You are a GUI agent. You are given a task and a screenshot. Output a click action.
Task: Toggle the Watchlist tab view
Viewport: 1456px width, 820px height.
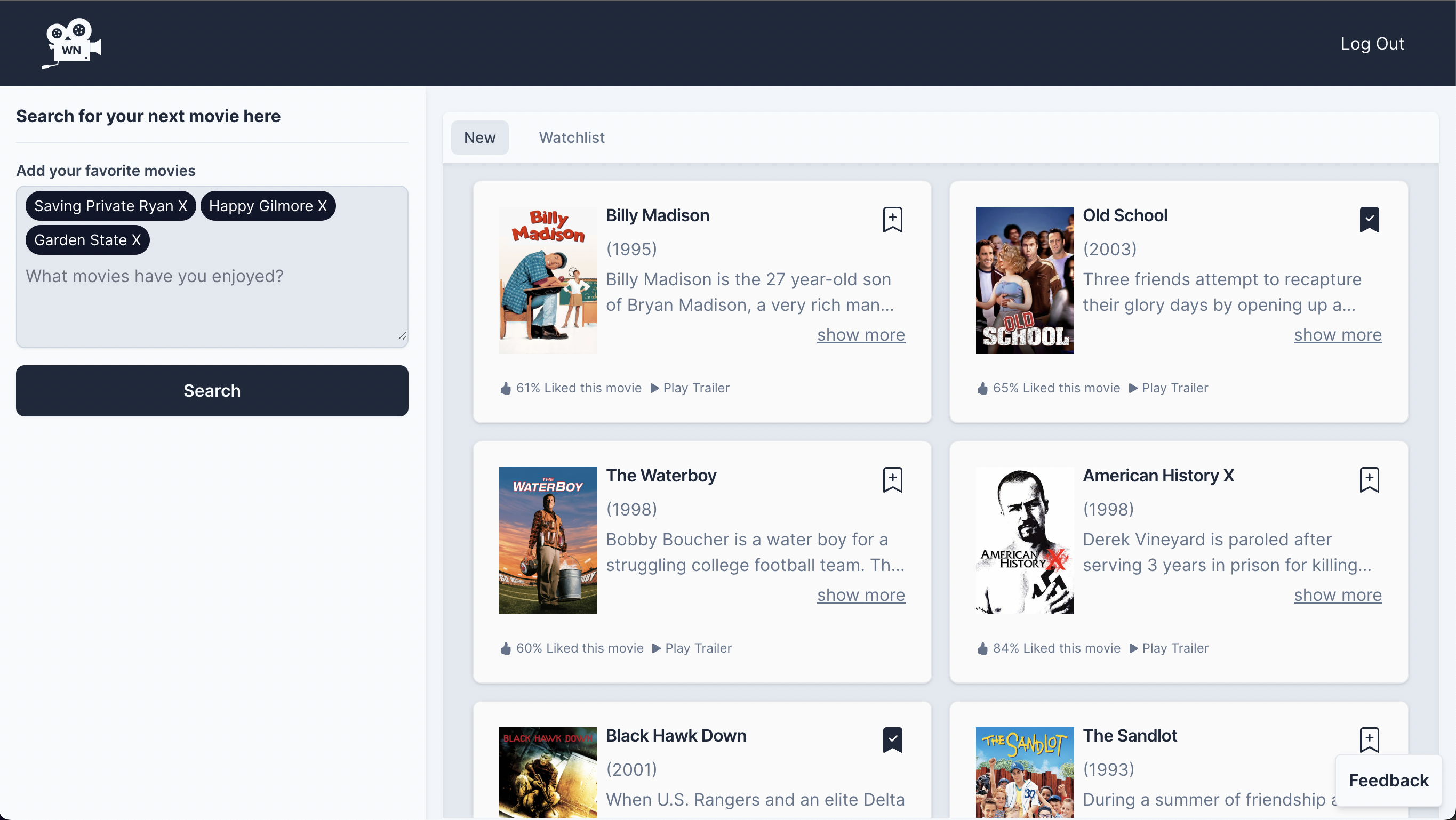(571, 137)
